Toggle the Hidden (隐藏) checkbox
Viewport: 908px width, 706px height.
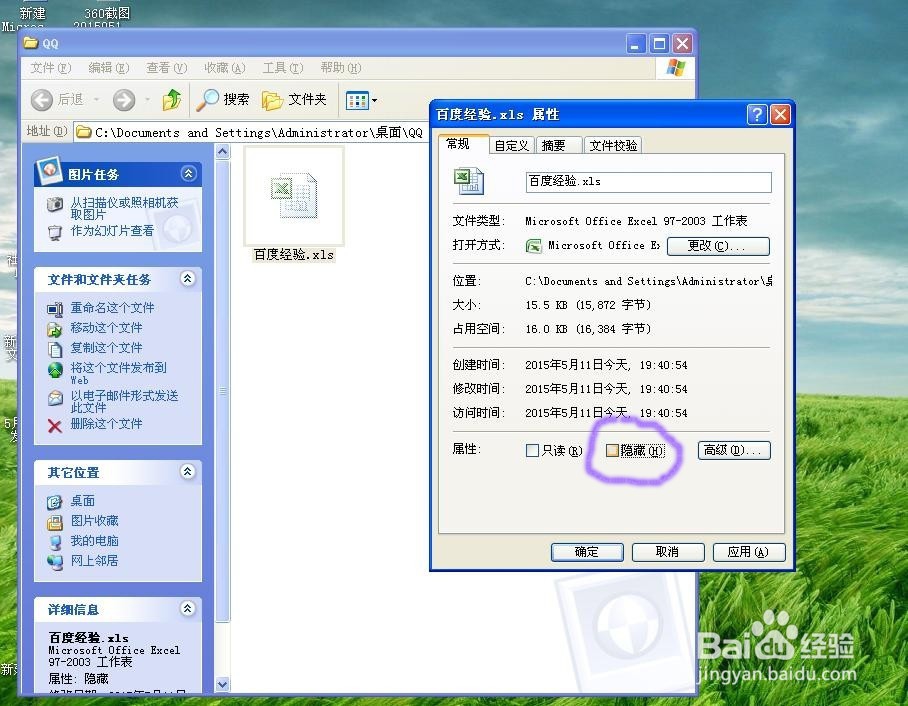pyautogui.click(x=612, y=451)
